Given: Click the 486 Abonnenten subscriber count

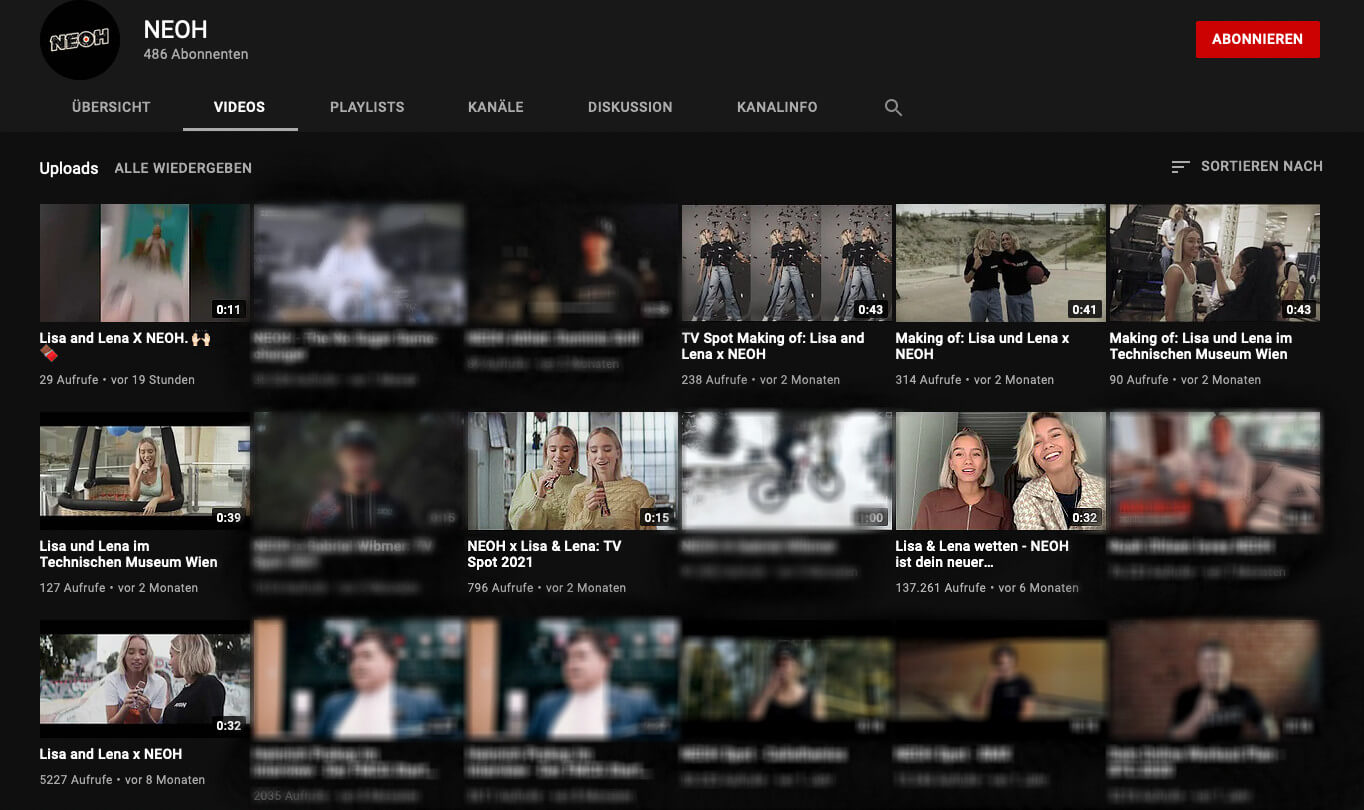Looking at the screenshot, I should [196, 54].
